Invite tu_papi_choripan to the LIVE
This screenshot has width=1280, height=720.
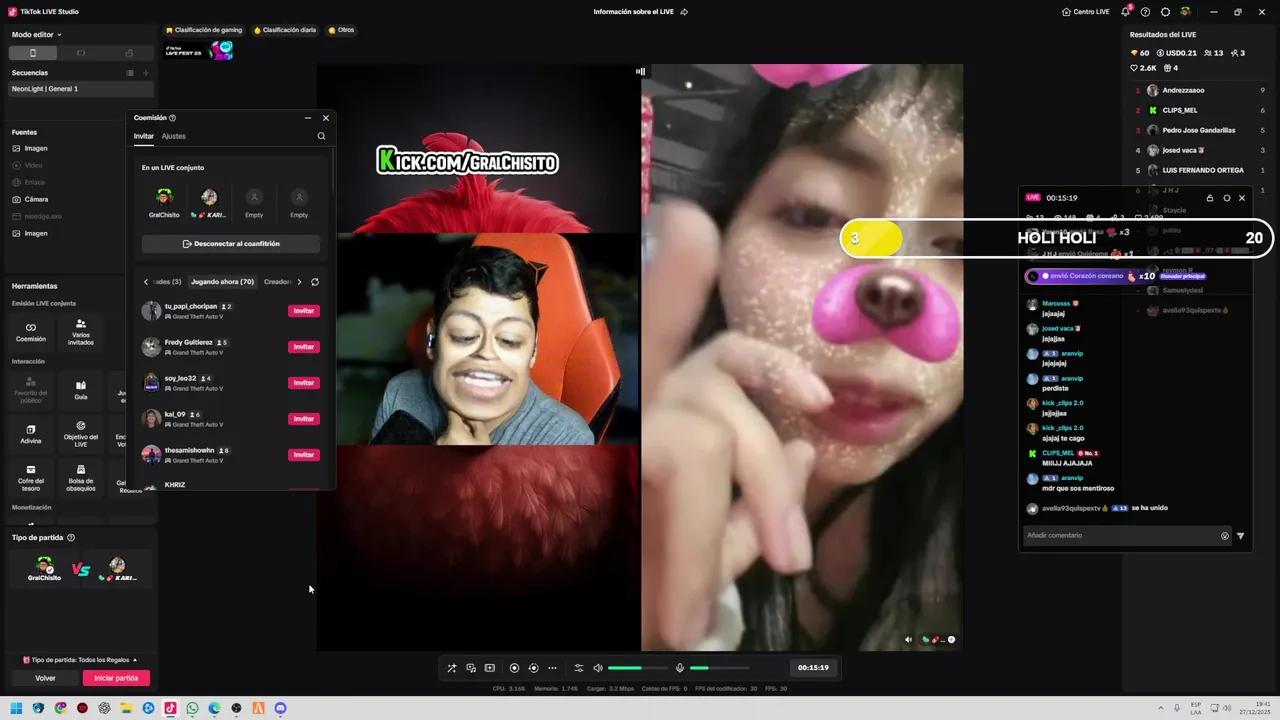[303, 310]
